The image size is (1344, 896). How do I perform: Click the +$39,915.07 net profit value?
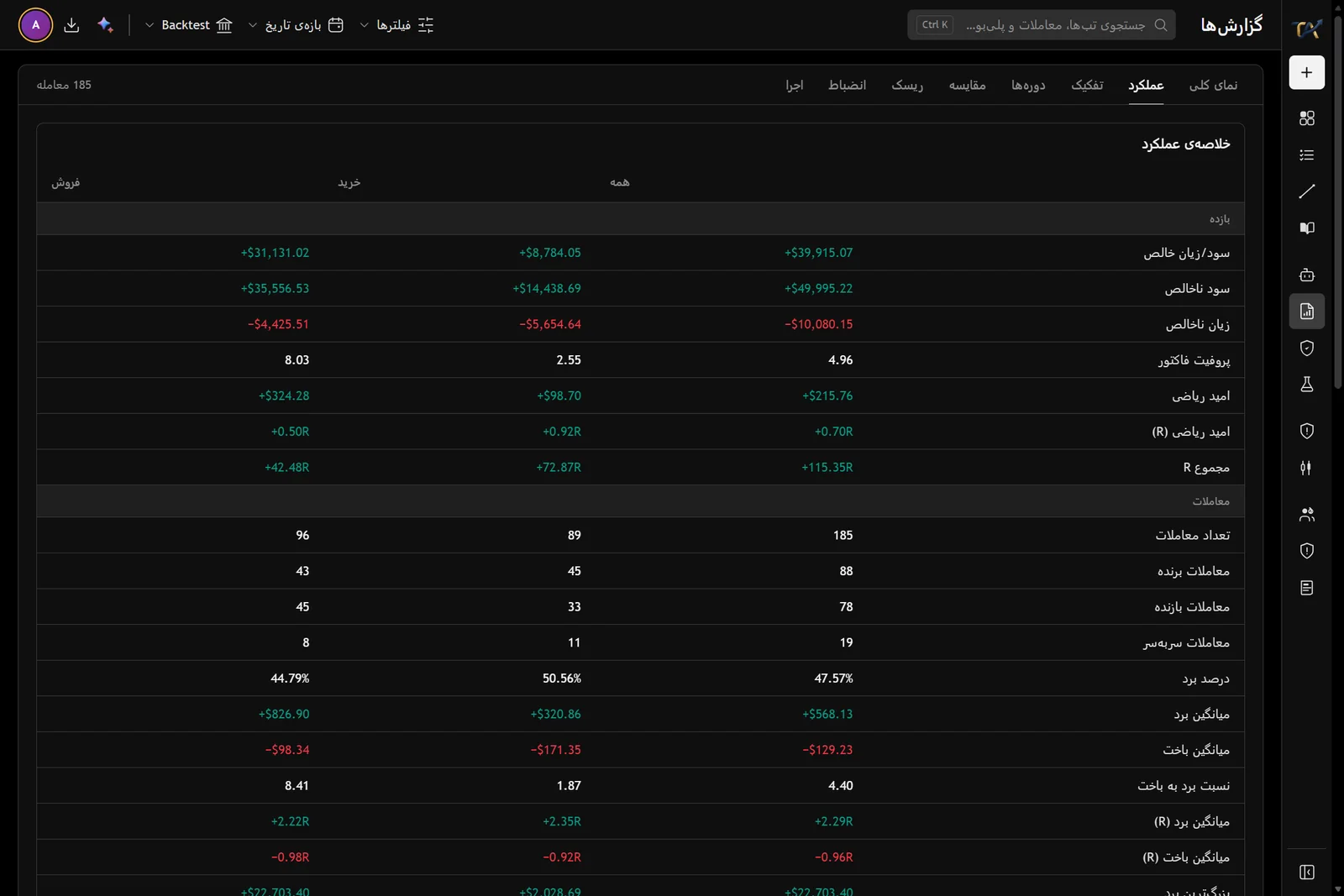[818, 253]
